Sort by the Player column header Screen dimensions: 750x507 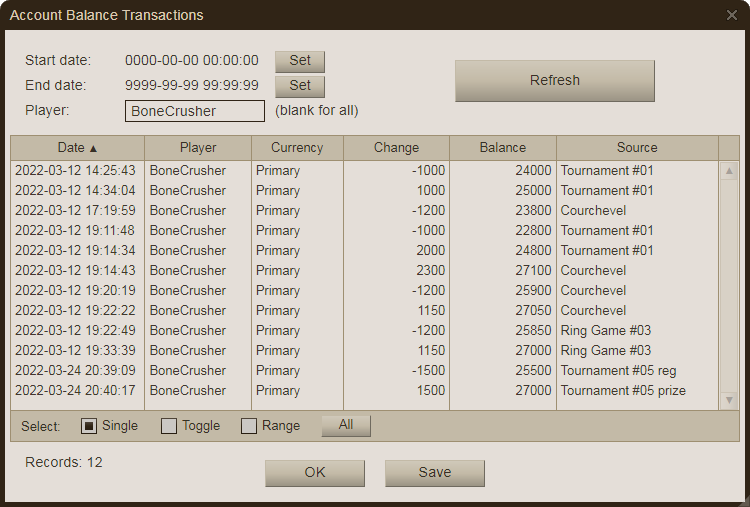click(x=198, y=147)
